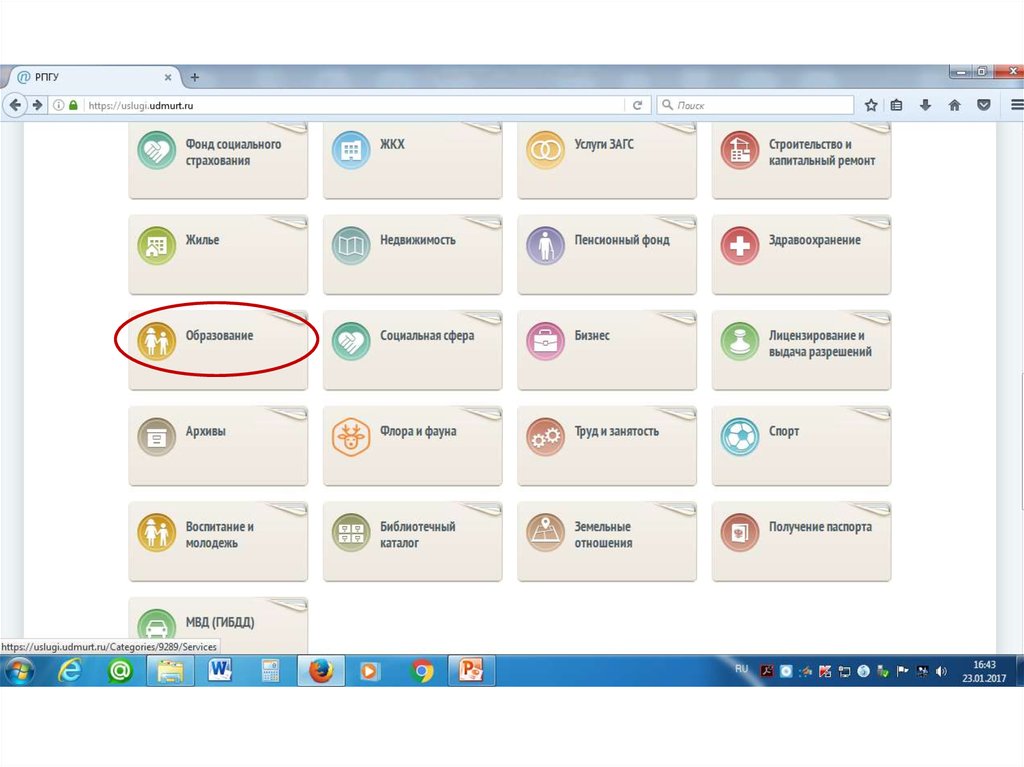Open the Mail.ru agent taskbar icon

pos(120,670)
